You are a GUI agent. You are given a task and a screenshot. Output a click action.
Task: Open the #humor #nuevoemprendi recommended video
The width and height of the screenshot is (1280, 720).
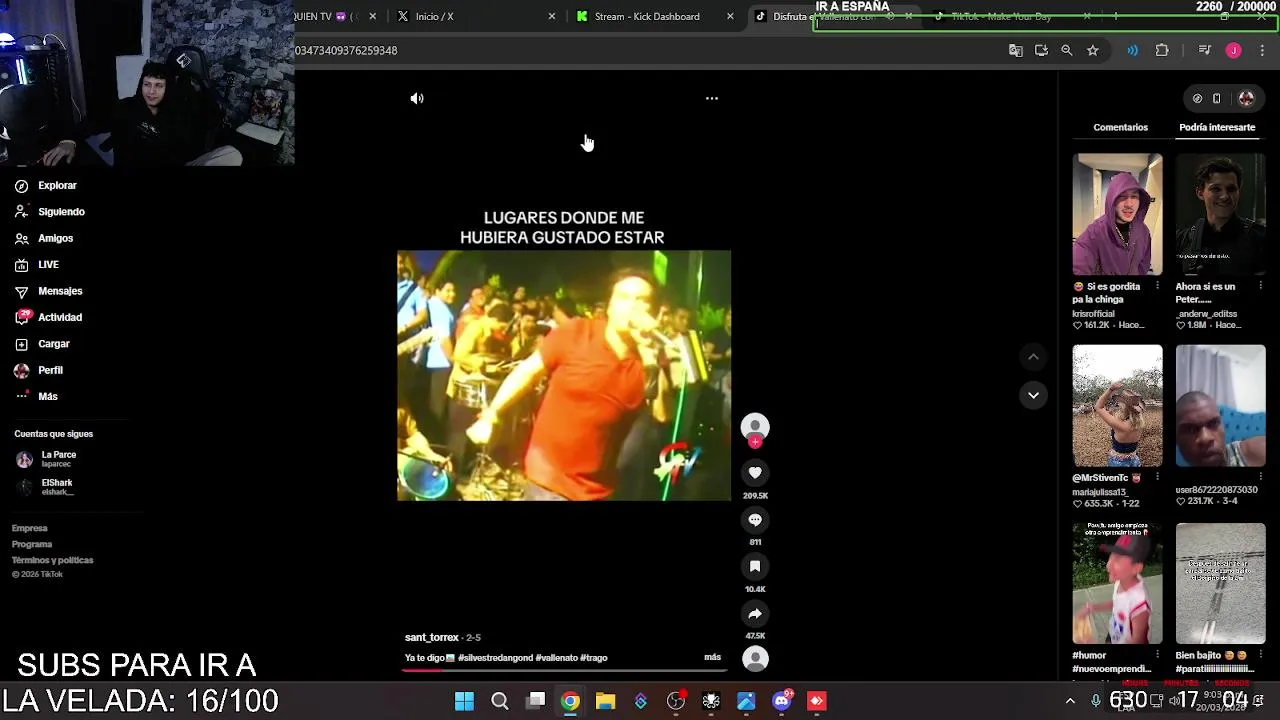point(1117,583)
